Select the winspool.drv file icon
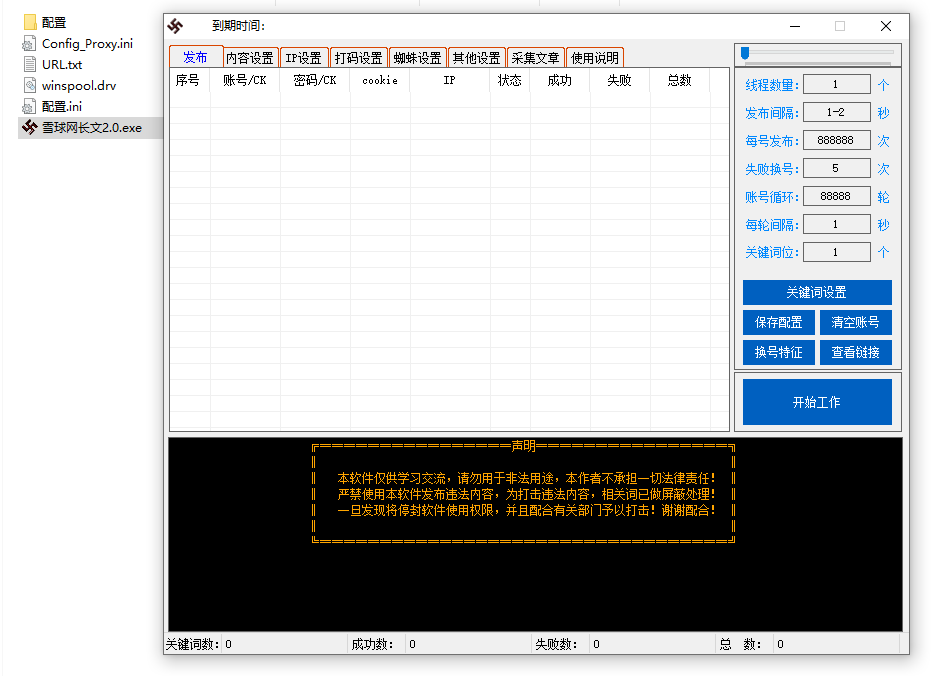931x676 pixels. 27,85
